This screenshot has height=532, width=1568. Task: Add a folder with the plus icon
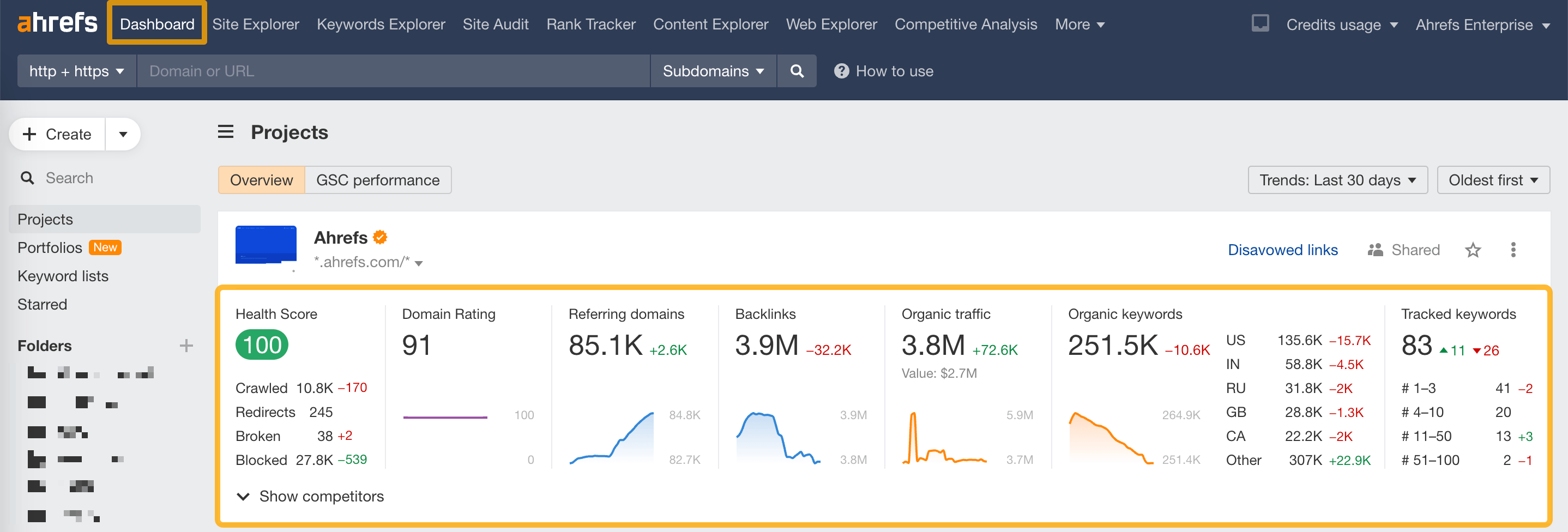click(186, 345)
